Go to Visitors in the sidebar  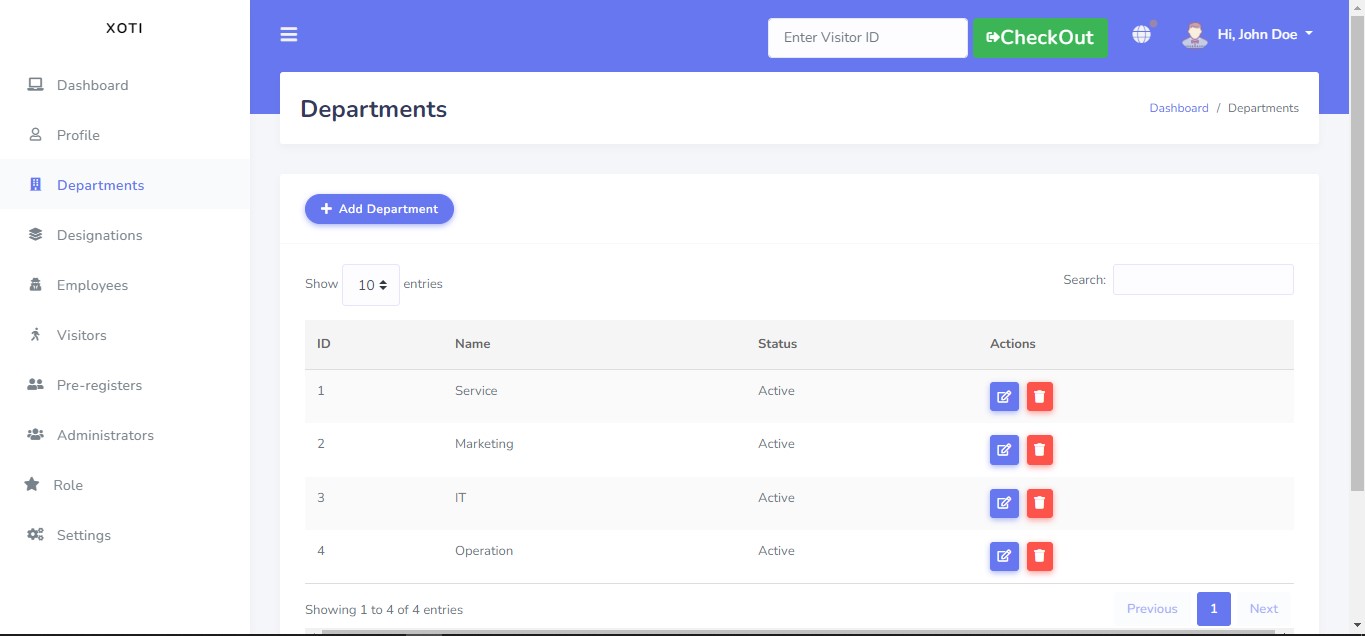(81, 335)
